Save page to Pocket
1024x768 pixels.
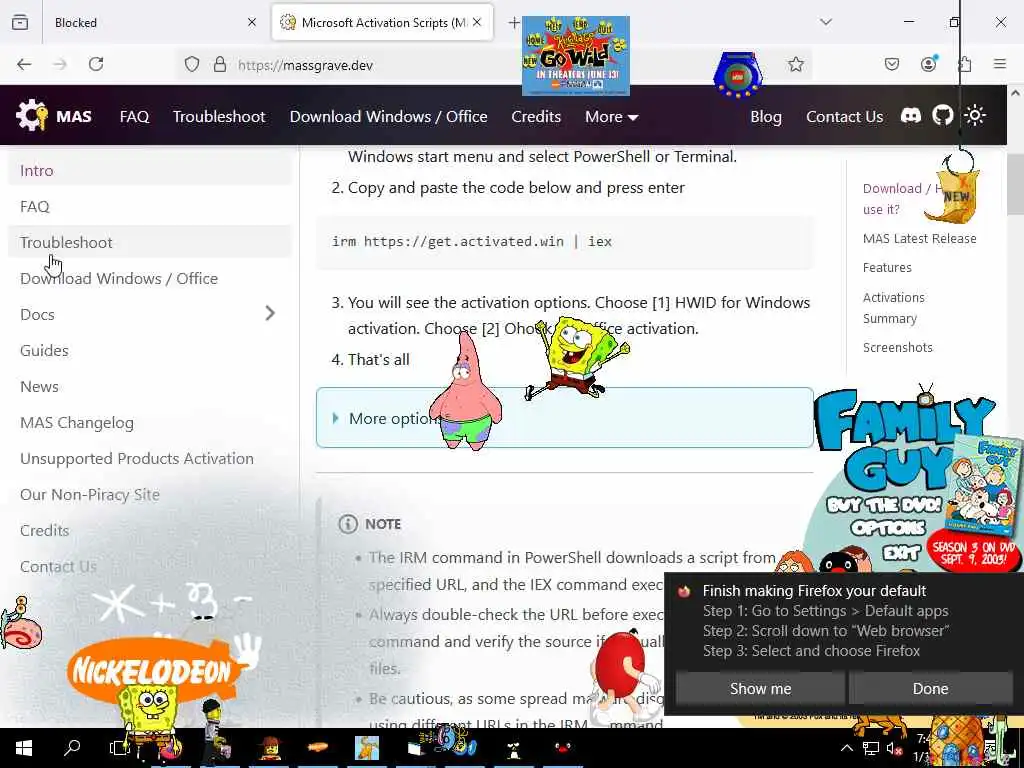891,64
